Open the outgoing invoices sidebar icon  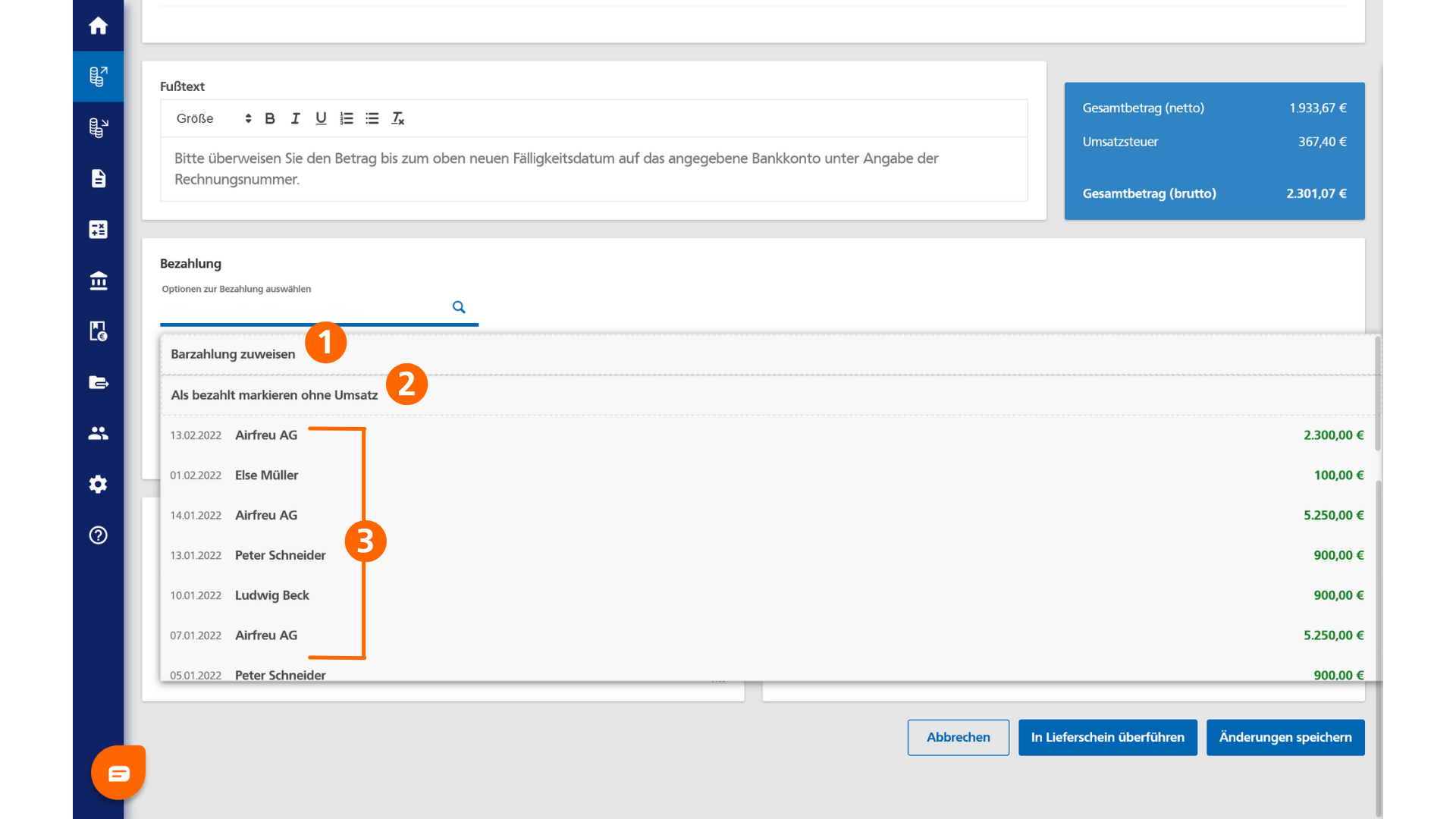98,77
